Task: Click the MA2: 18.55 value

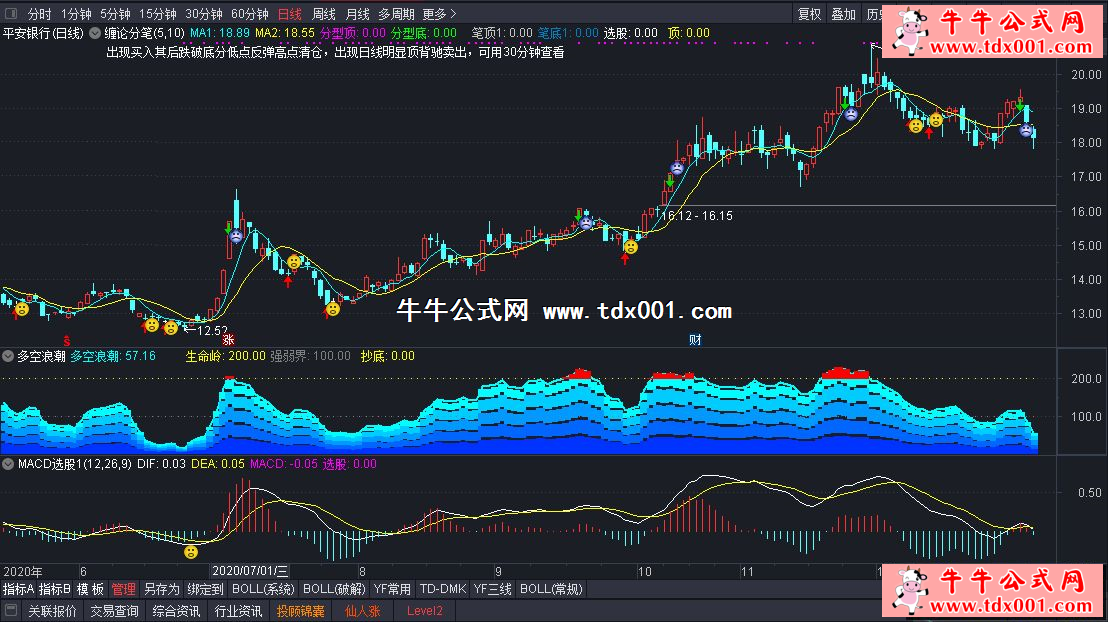Action: 285,33
